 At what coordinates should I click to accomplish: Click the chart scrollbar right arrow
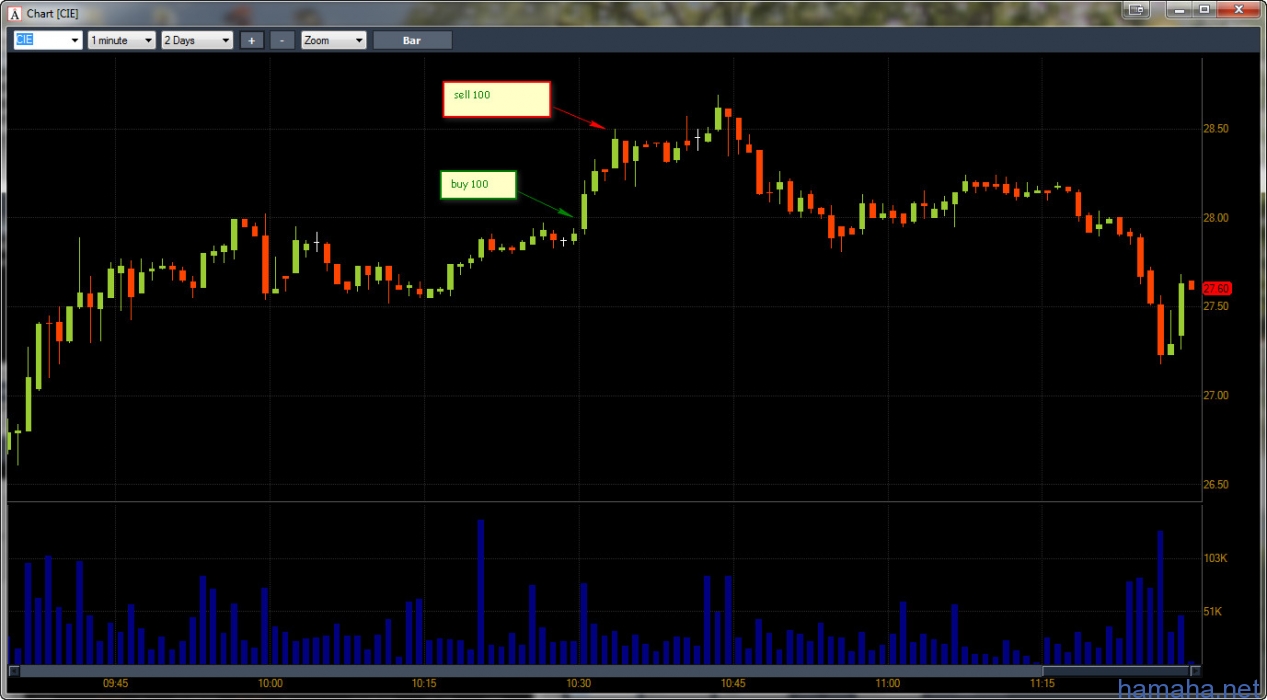coord(1195,670)
